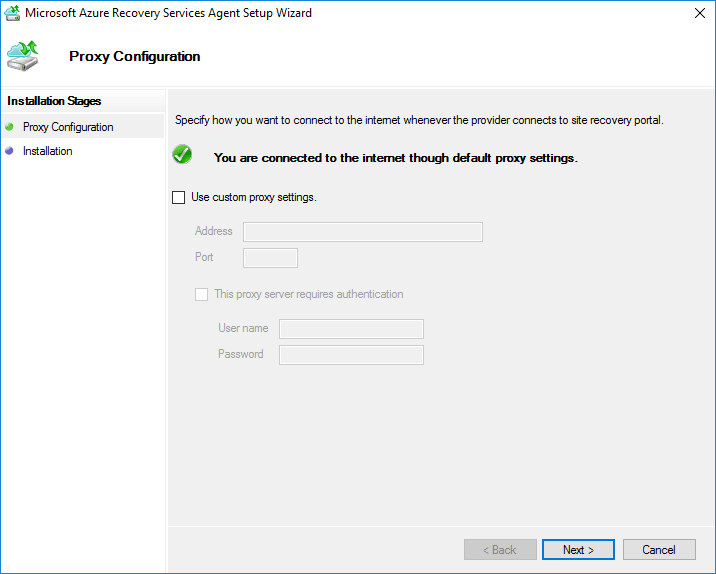The image size is (716, 574).
Task: Click the proxy Address input field
Action: (362, 232)
